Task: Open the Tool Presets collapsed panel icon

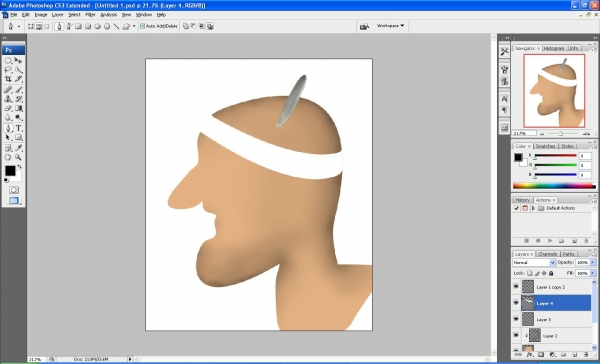Action: 504,51
